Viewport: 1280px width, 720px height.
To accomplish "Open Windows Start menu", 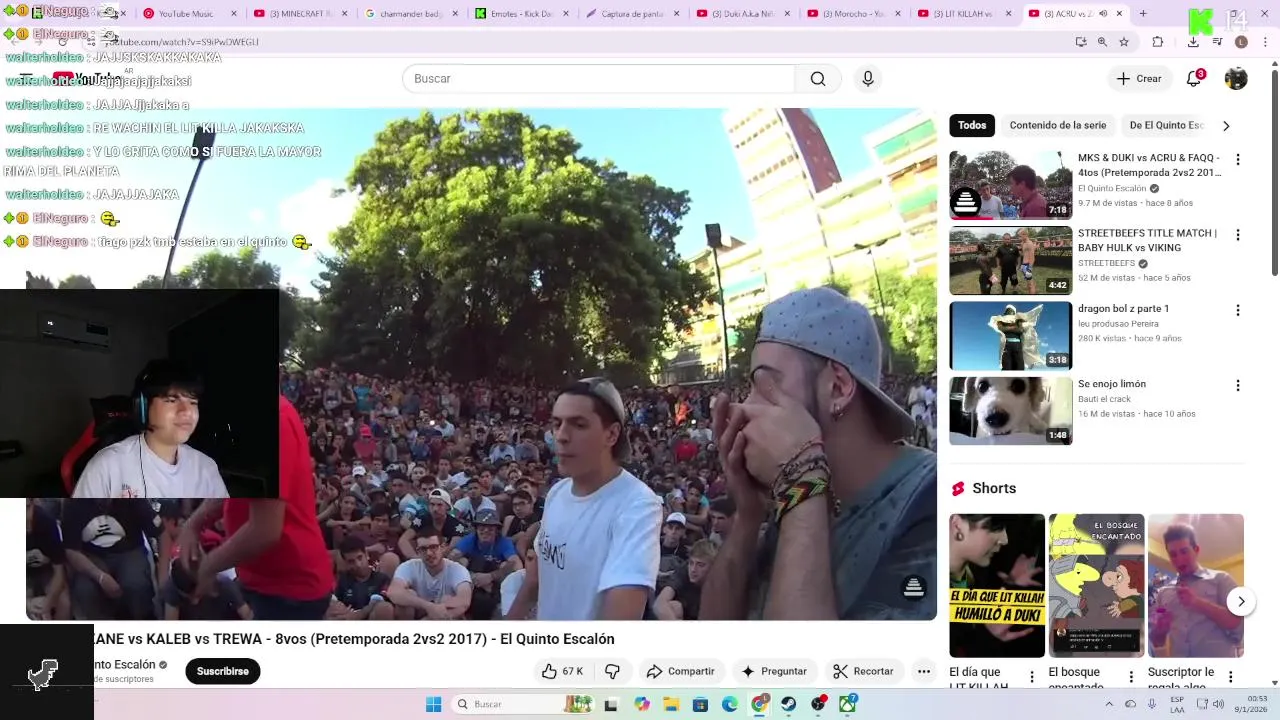I will coord(433,705).
